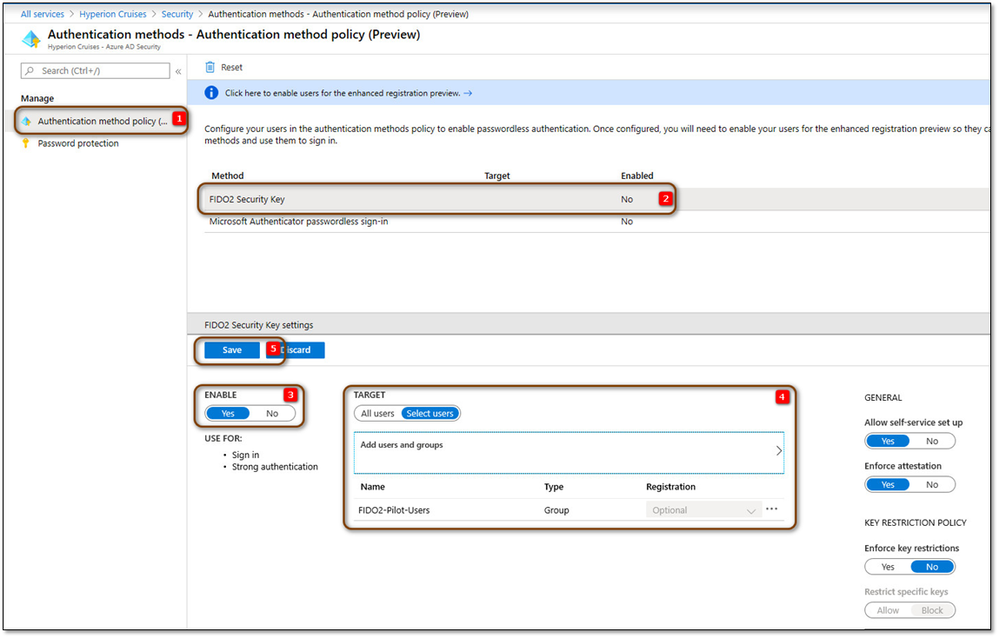Click the Add users and groups label
Screen dimensions: 999x638
[401, 445]
